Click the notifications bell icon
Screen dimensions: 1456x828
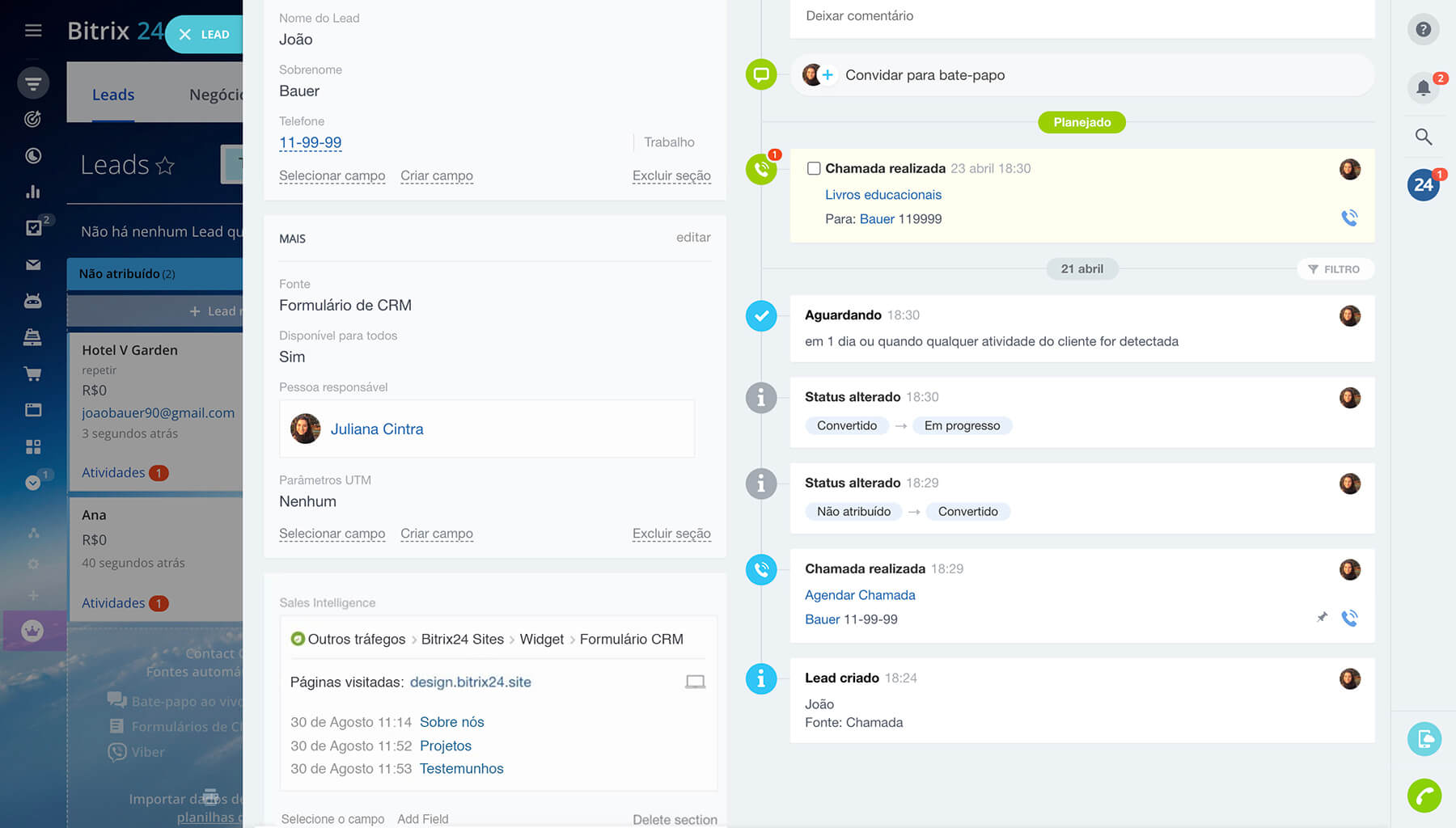pos(1423,87)
